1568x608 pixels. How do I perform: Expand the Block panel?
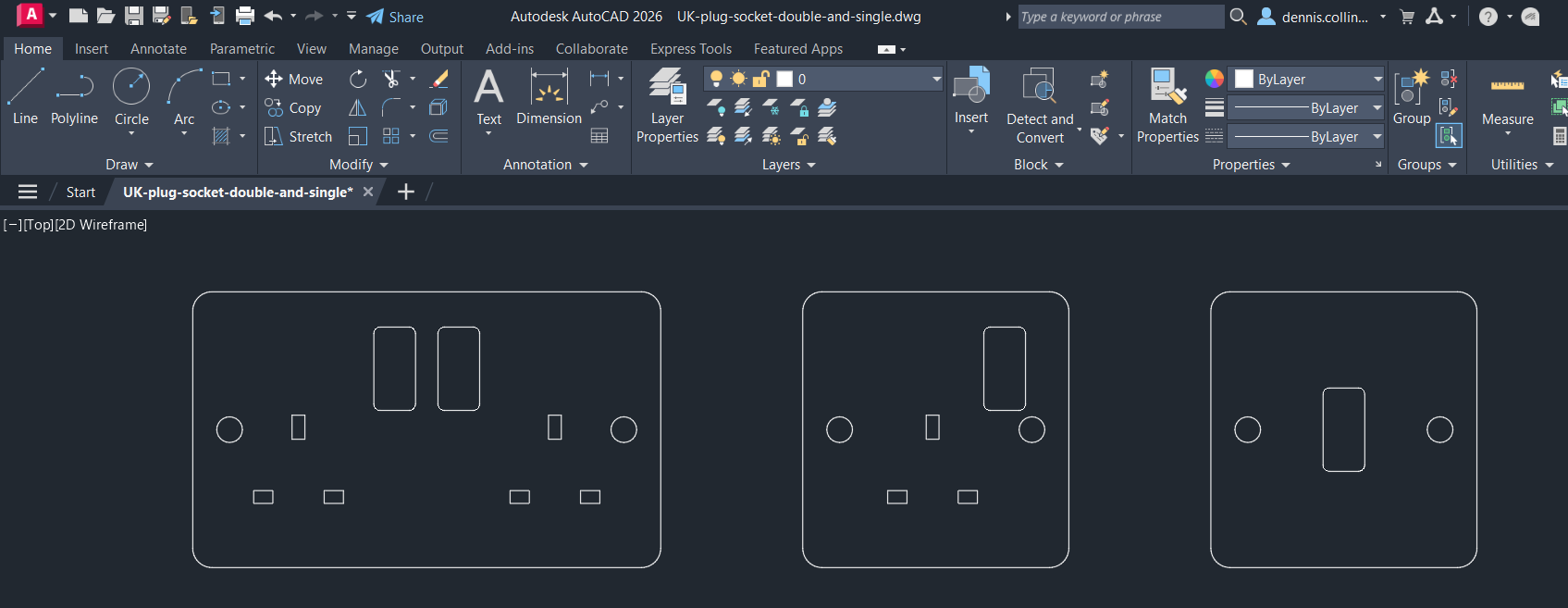pos(1039,165)
